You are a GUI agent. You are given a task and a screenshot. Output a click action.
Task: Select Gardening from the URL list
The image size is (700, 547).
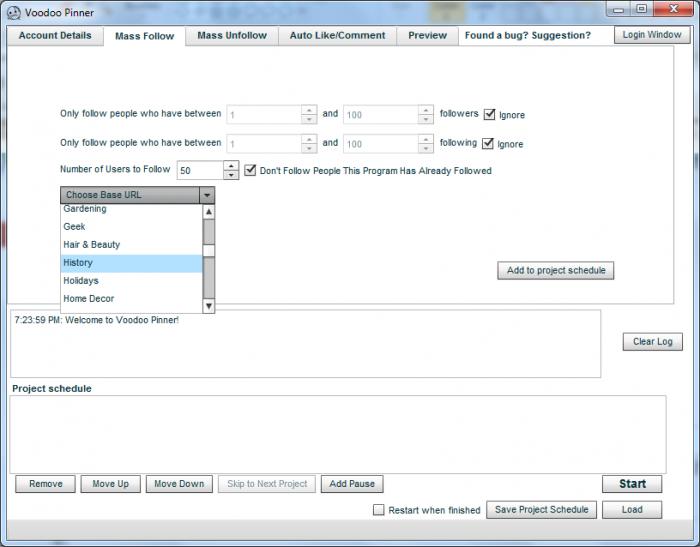point(131,209)
